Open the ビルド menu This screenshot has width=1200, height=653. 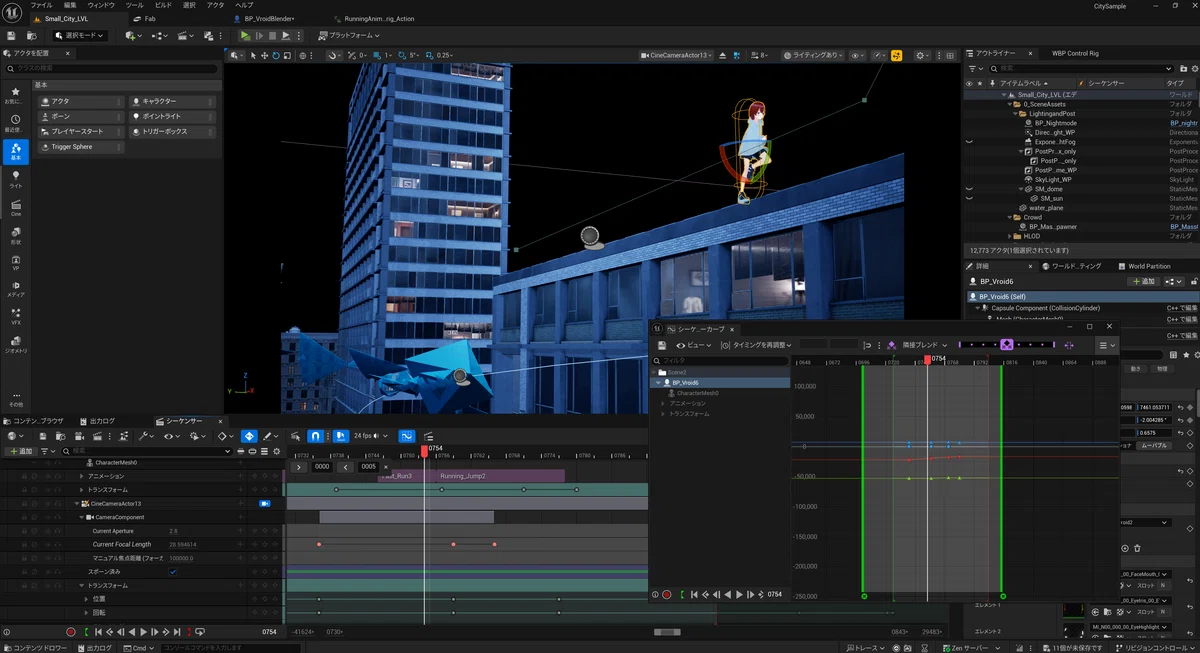(163, 5)
